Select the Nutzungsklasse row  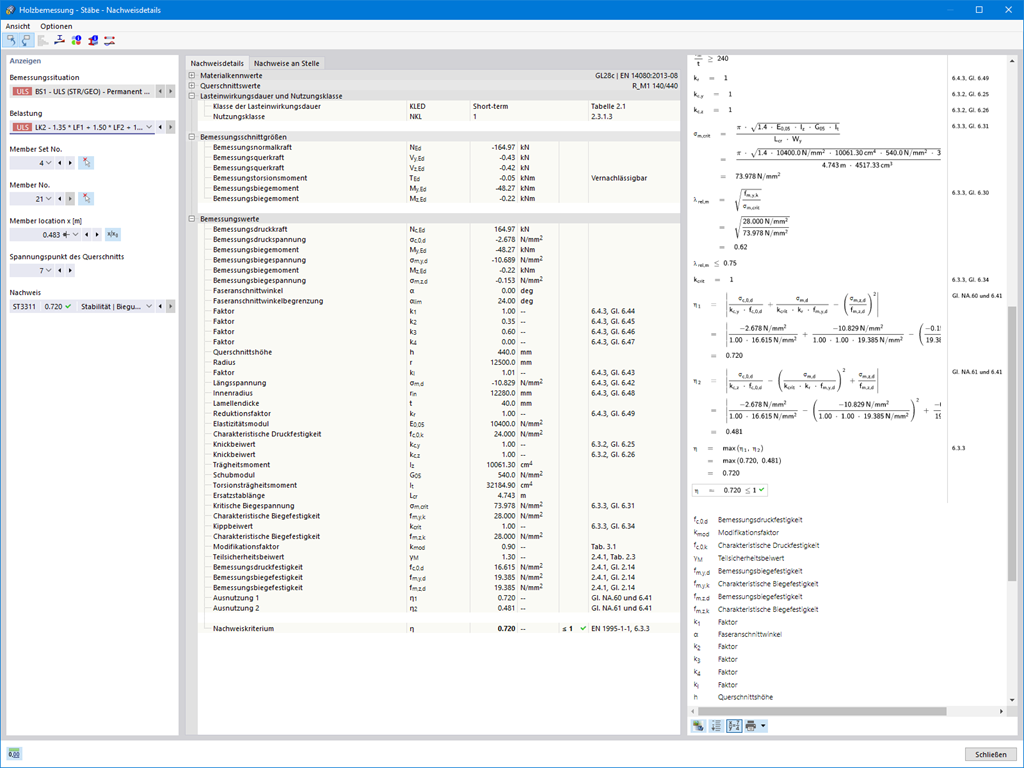coord(438,116)
